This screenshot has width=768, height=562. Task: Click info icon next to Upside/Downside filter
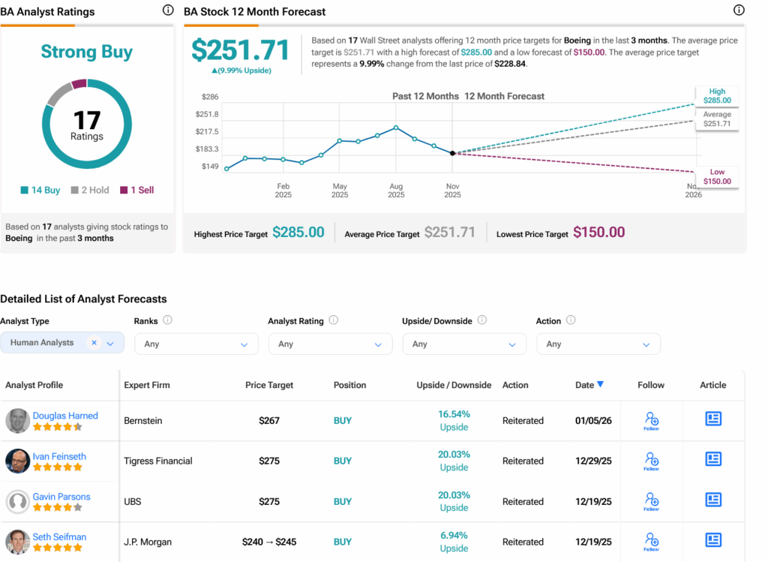click(482, 321)
